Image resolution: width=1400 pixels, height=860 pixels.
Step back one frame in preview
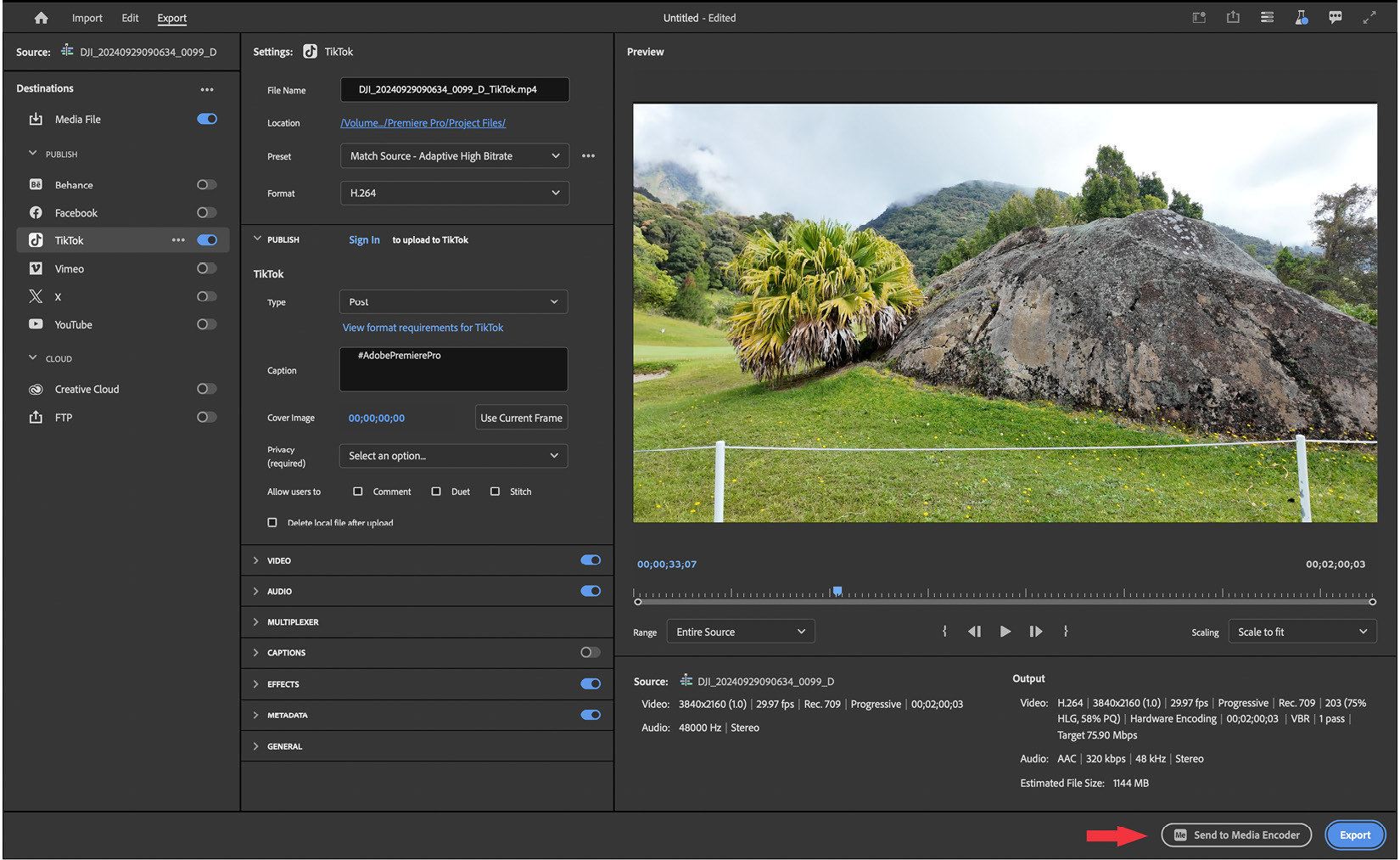[x=974, y=632]
